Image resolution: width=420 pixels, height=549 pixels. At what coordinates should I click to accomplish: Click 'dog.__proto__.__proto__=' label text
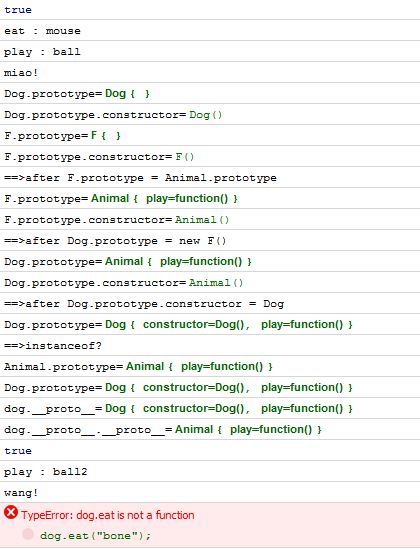tap(89, 430)
